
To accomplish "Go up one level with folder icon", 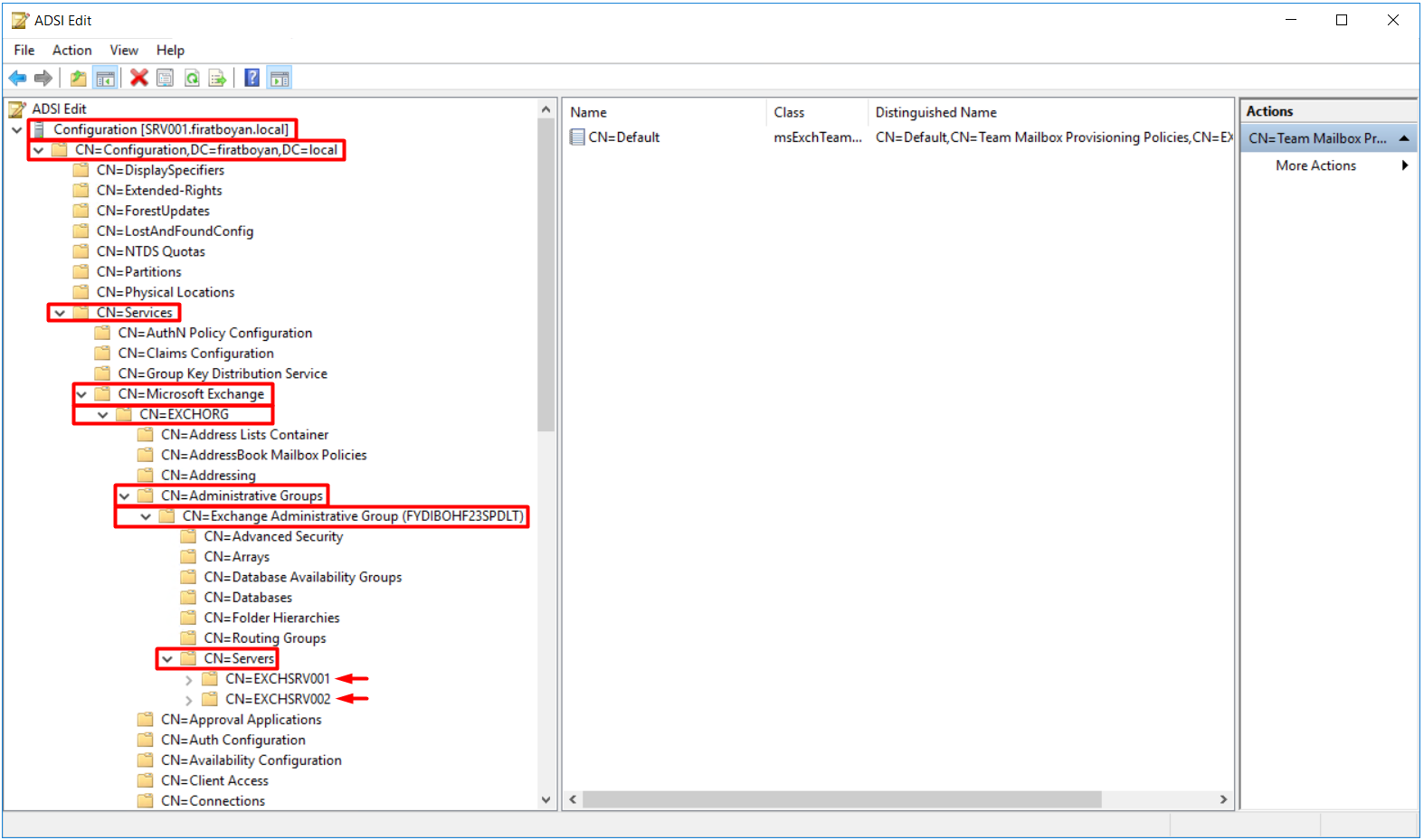I will [79, 78].
